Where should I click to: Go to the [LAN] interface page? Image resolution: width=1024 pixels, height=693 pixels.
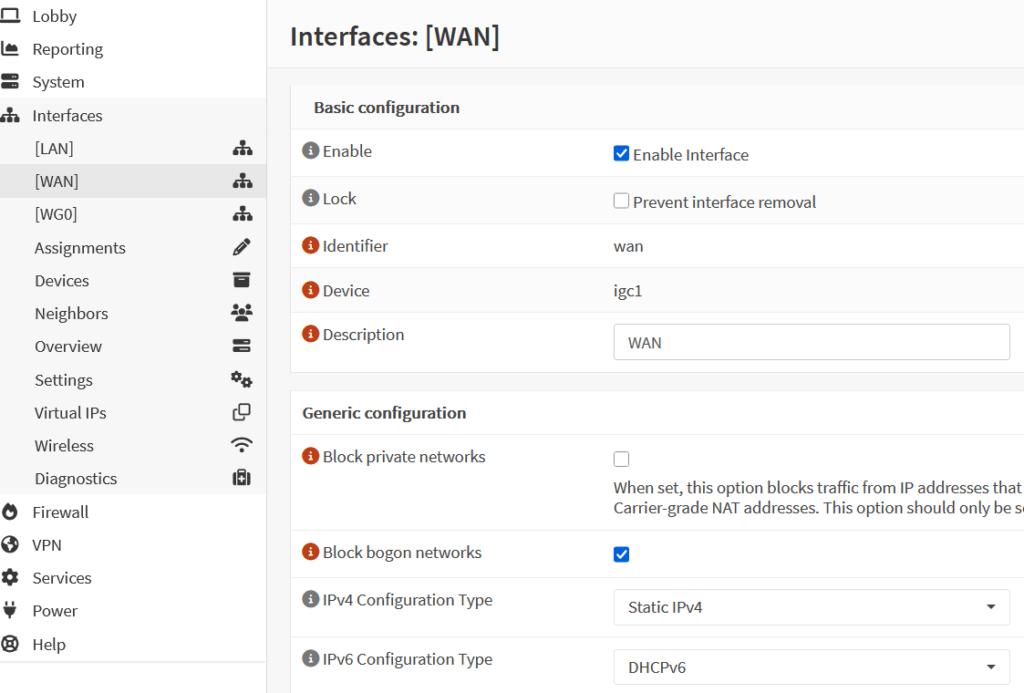tap(54, 148)
